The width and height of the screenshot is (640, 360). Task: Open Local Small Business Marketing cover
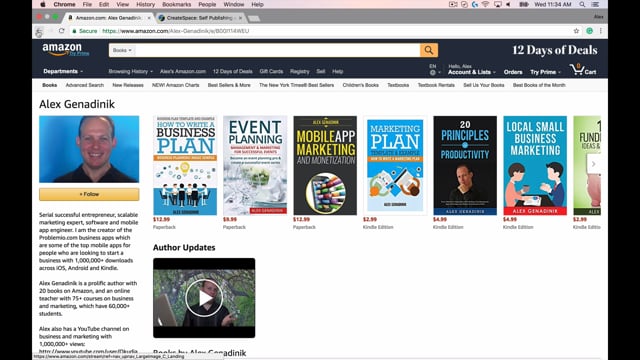(535, 165)
